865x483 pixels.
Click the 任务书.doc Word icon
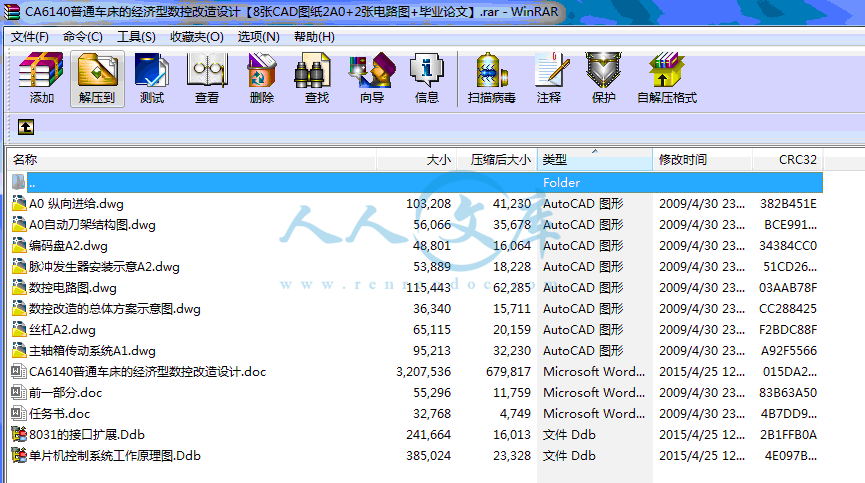click(19, 414)
